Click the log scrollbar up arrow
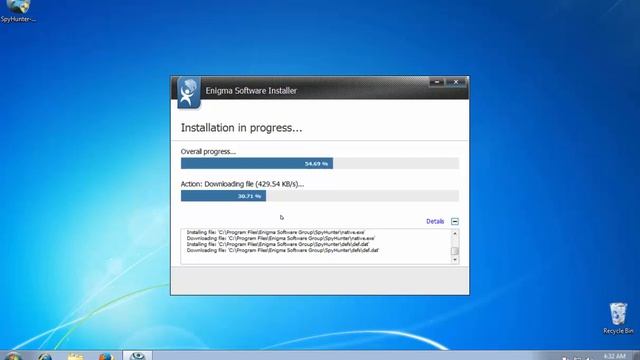 (x=455, y=233)
